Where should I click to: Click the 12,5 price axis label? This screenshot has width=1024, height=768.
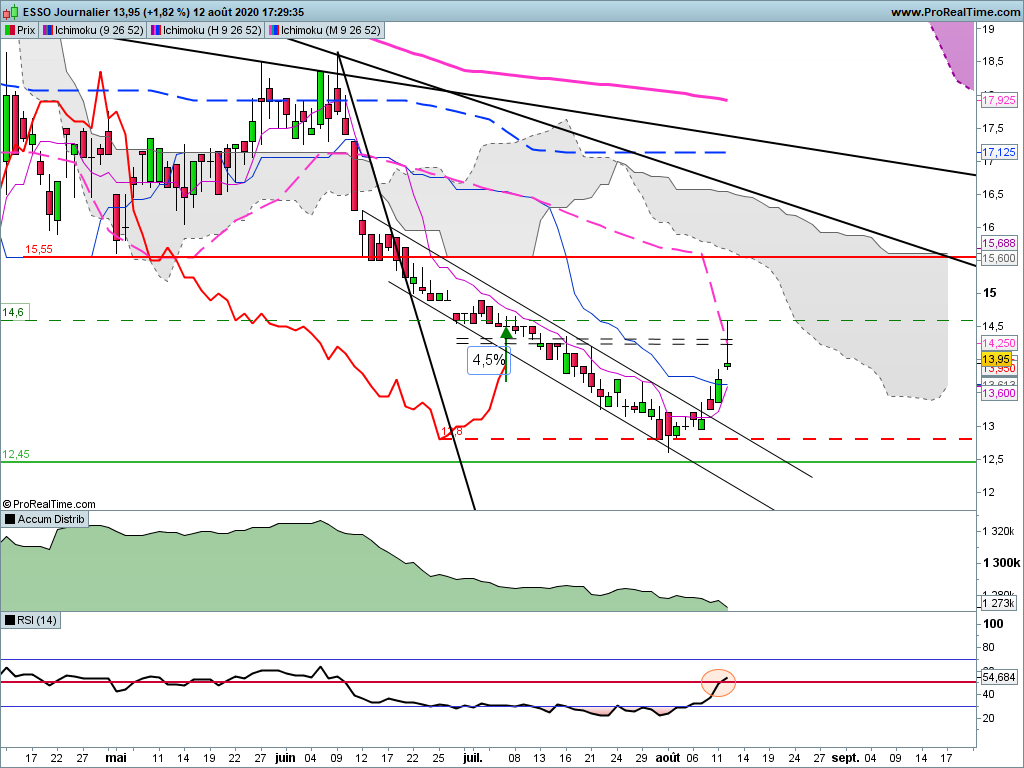(x=993, y=460)
